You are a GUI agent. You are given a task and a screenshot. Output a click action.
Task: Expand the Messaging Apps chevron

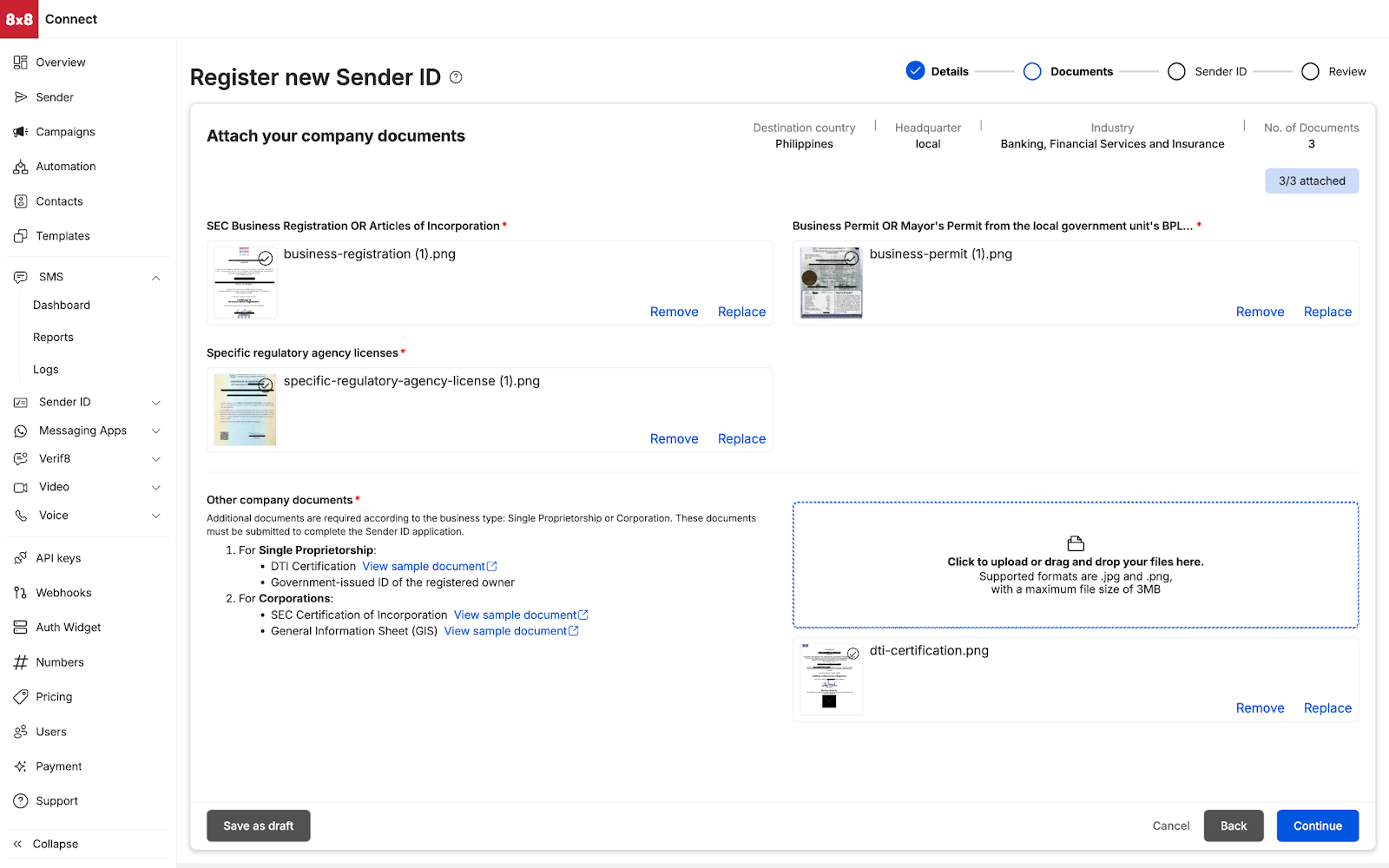[x=156, y=431]
